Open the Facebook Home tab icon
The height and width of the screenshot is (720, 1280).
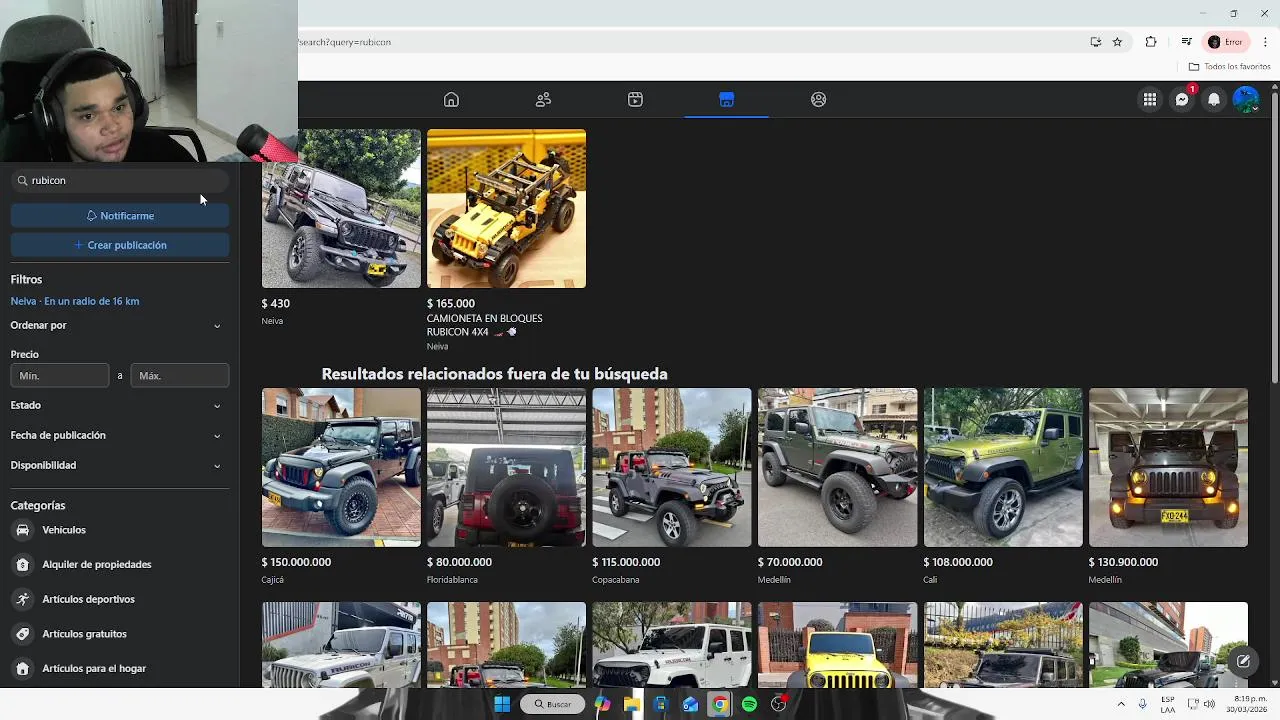(451, 99)
